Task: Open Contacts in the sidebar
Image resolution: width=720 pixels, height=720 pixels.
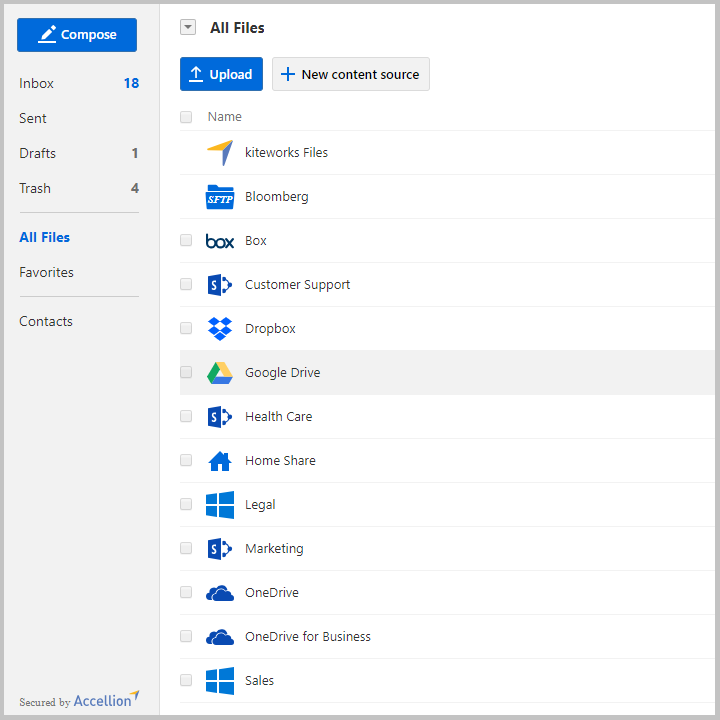Action: point(46,321)
